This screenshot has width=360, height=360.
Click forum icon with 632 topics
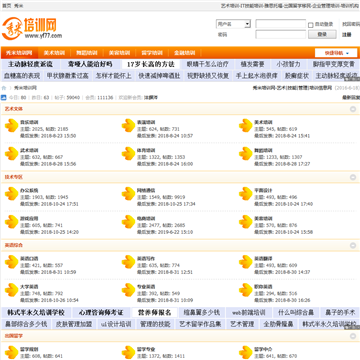[x=11, y=153]
